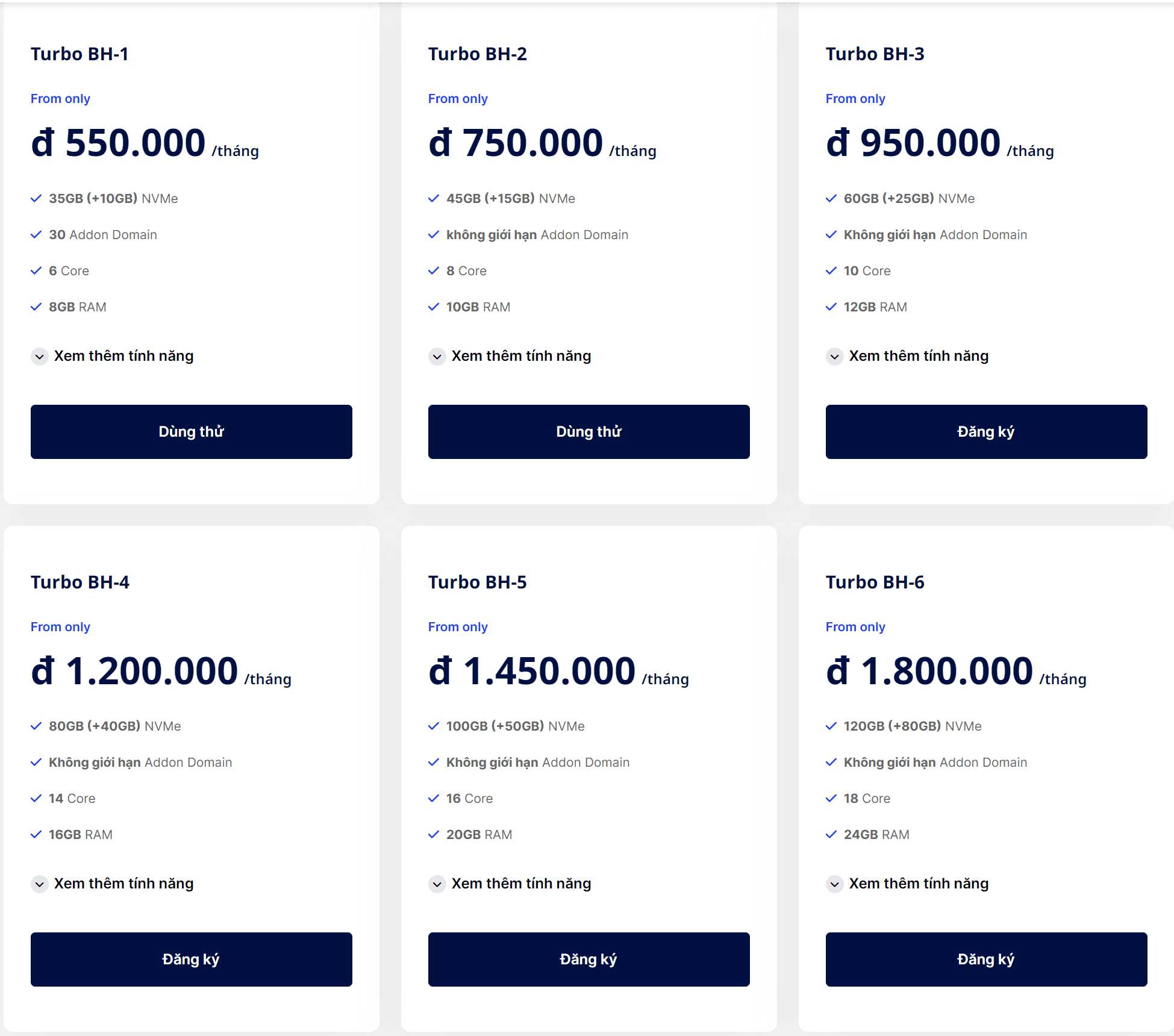
Task: Click Đăng ký for the Turbo BH-6 plan
Action: point(986,960)
